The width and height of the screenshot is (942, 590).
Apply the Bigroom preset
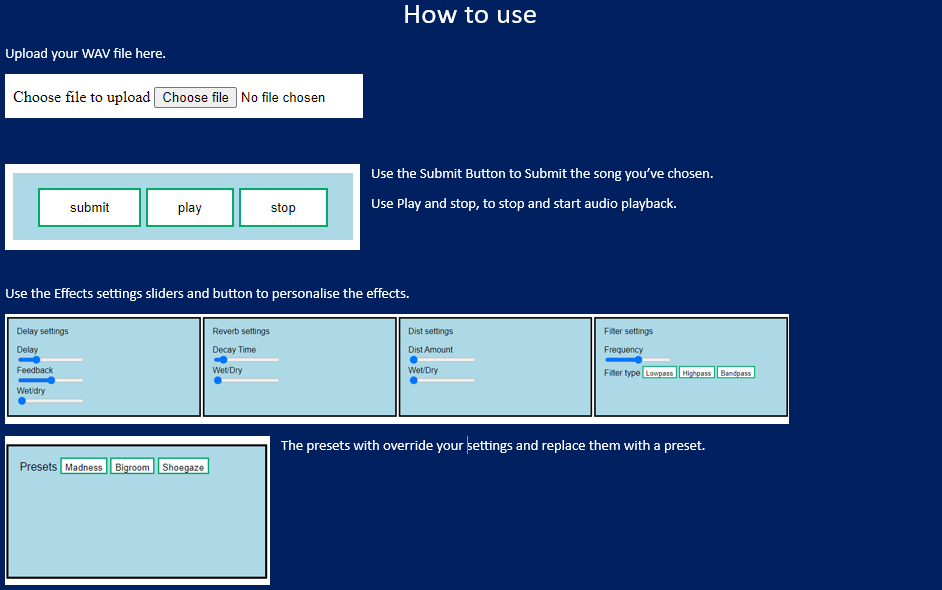[132, 467]
